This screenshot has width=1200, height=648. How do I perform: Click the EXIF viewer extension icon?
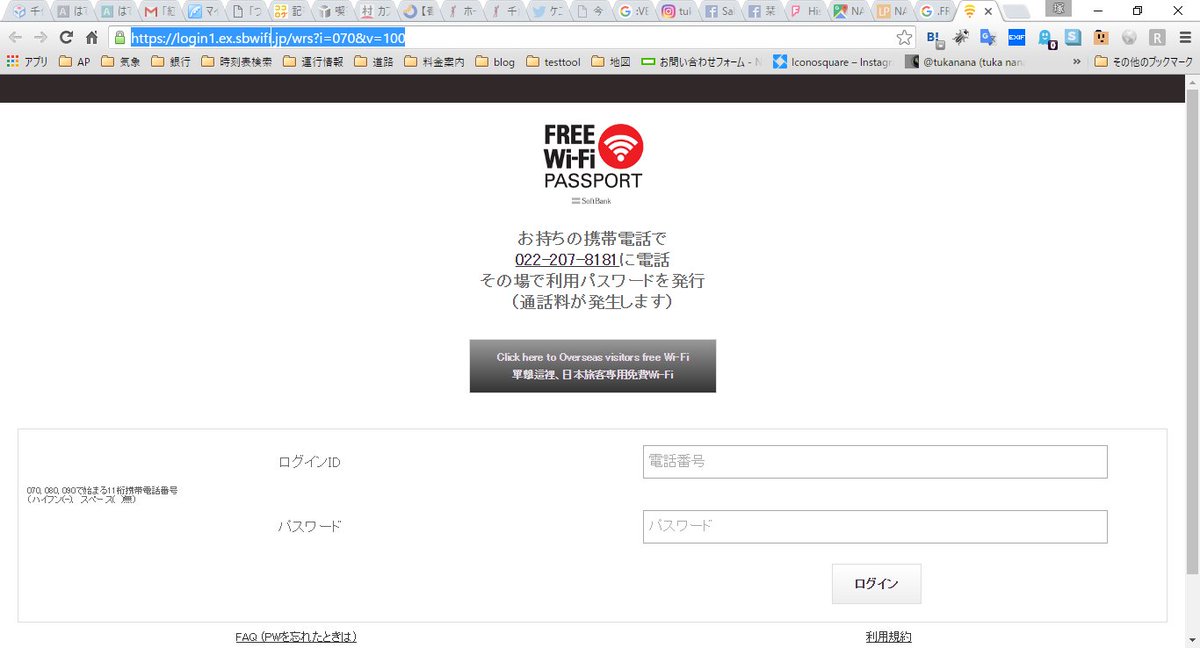tap(1016, 38)
